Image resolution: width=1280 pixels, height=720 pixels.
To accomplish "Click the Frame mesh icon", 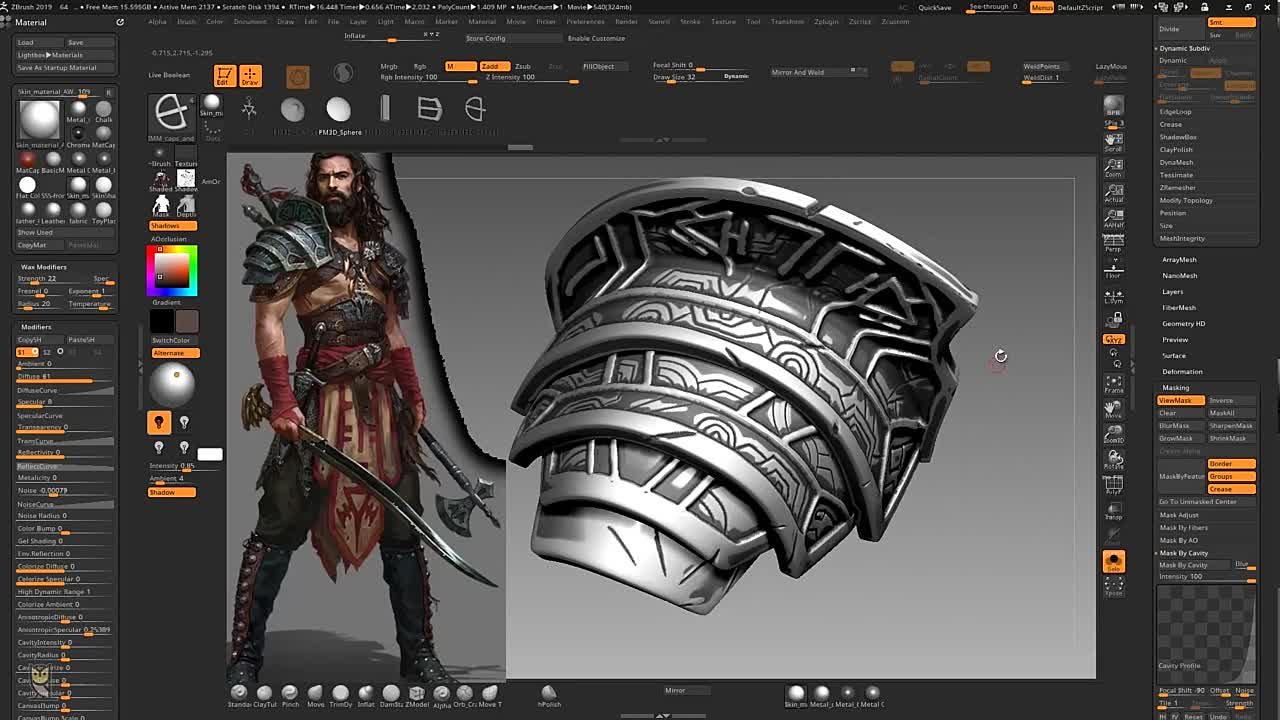I will [x=1113, y=384].
